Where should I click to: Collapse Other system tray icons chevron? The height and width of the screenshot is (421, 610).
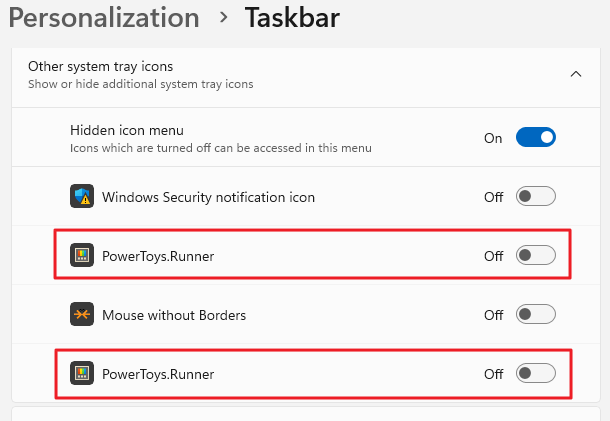pyautogui.click(x=576, y=74)
